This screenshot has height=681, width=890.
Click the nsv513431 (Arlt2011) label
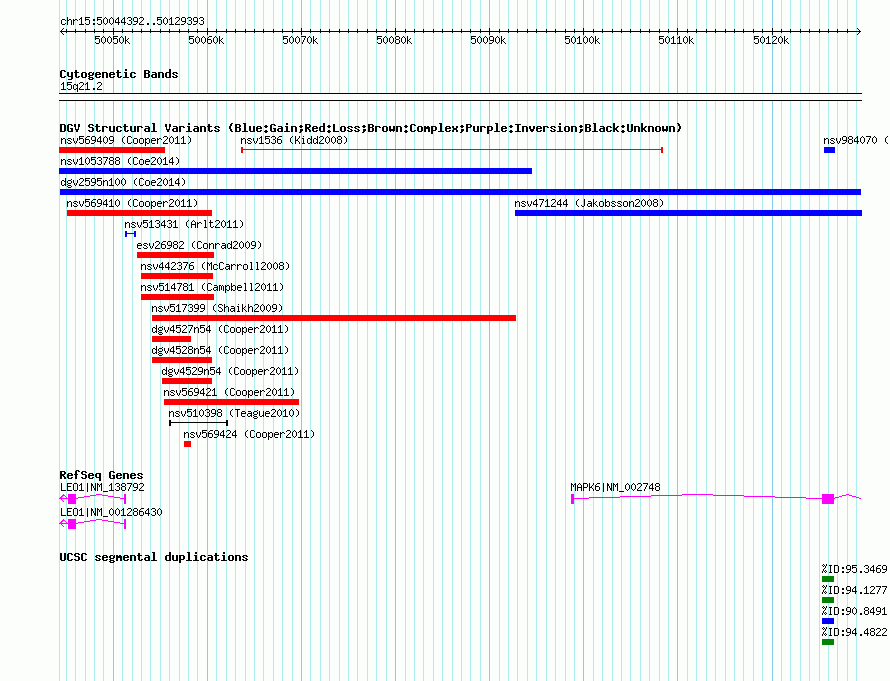coord(184,224)
